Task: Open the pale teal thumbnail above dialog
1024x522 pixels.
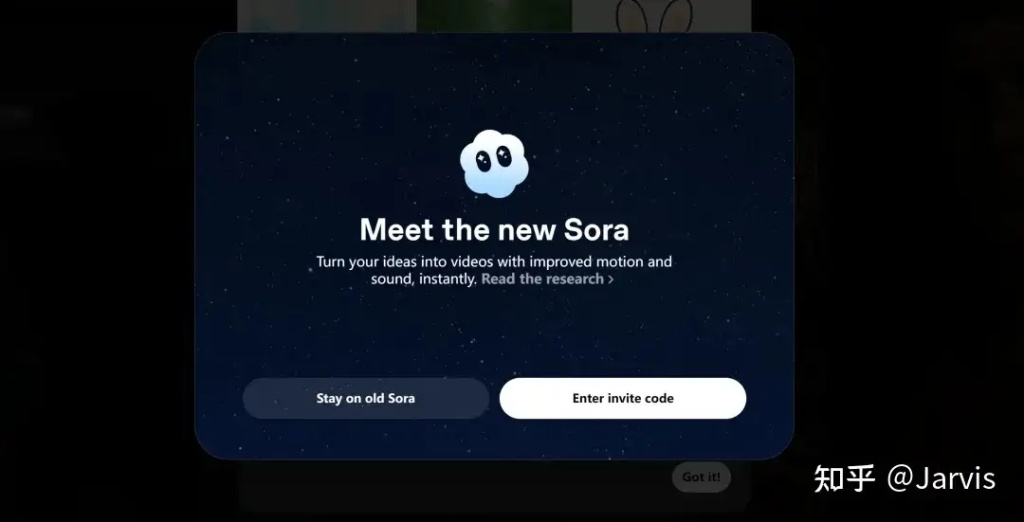Action: pos(327,16)
